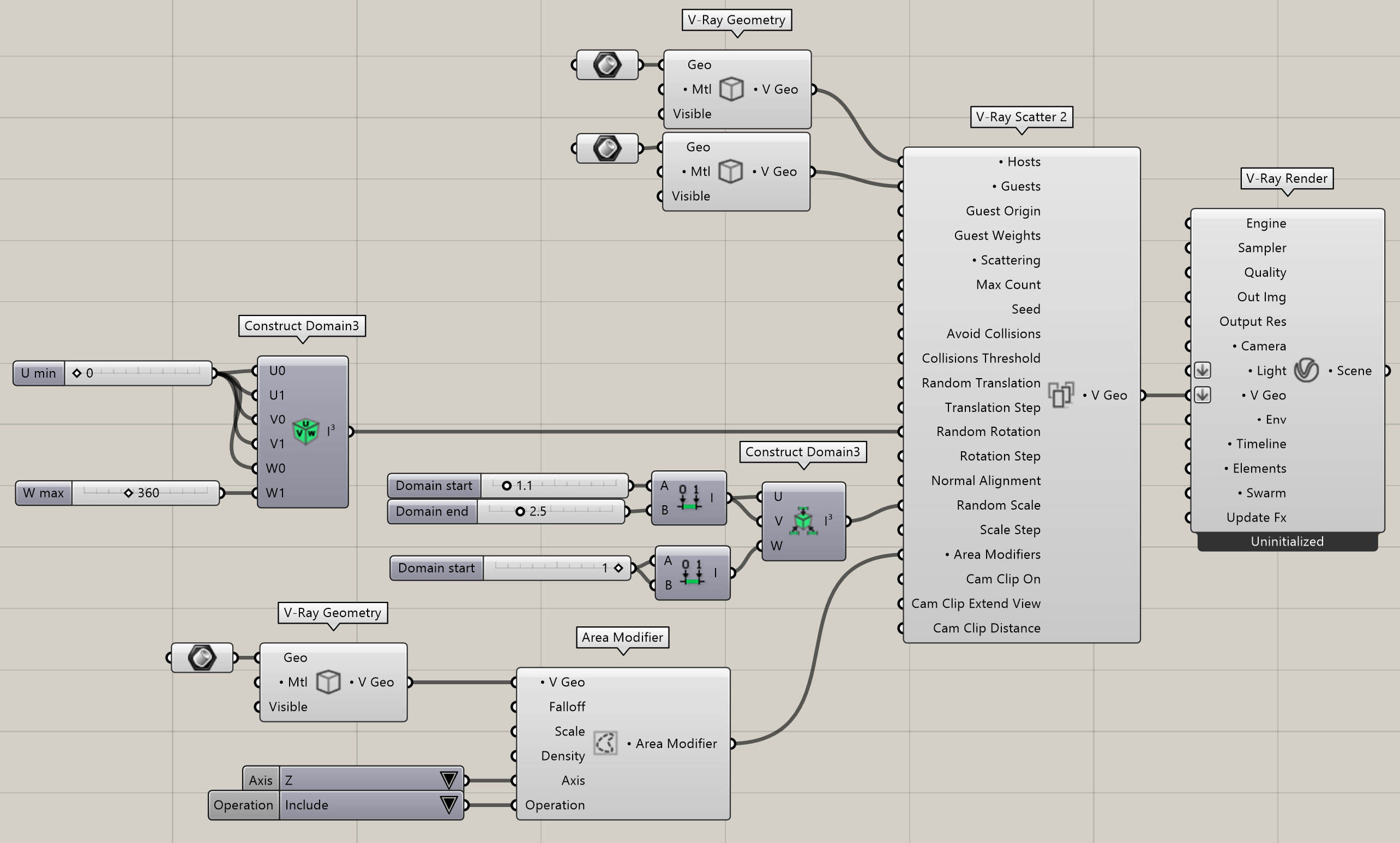Click the upper Construct Domain component icon
The width and height of the screenshot is (1400, 843).
(689, 498)
